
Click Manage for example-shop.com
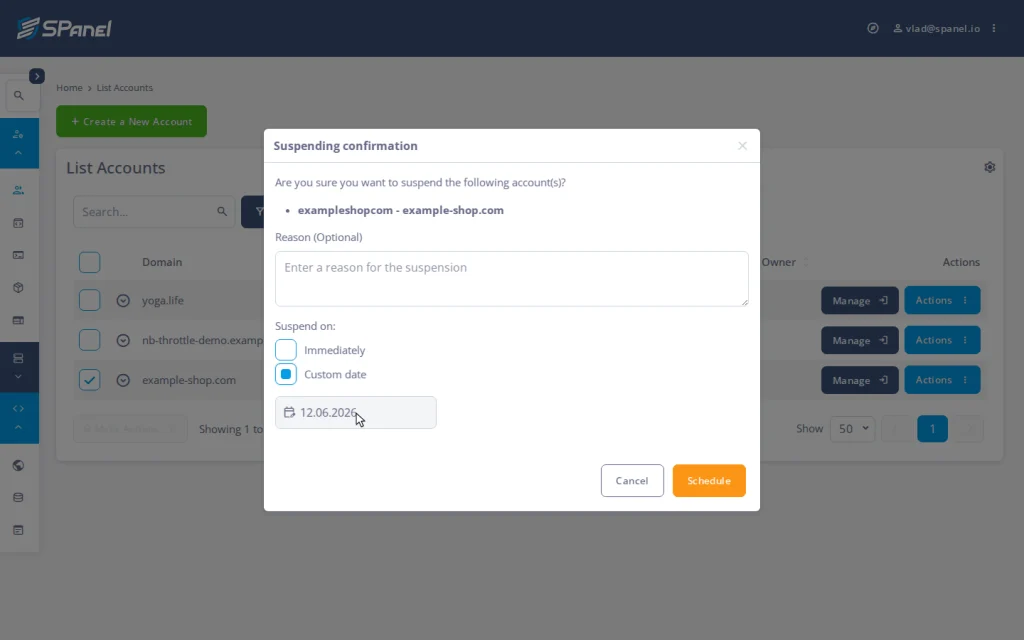click(x=859, y=380)
